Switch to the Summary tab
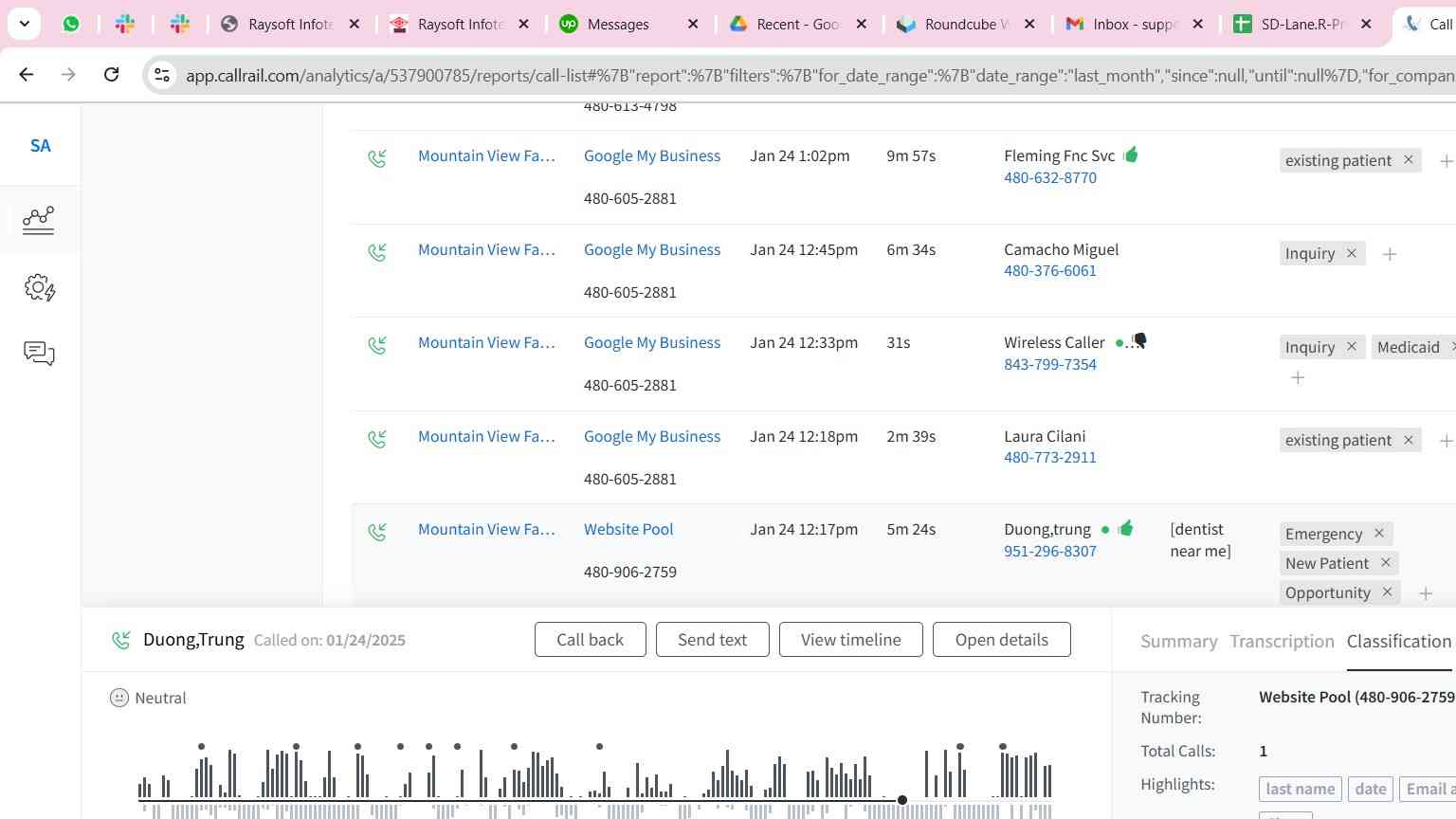This screenshot has height=819, width=1456. (x=1178, y=641)
